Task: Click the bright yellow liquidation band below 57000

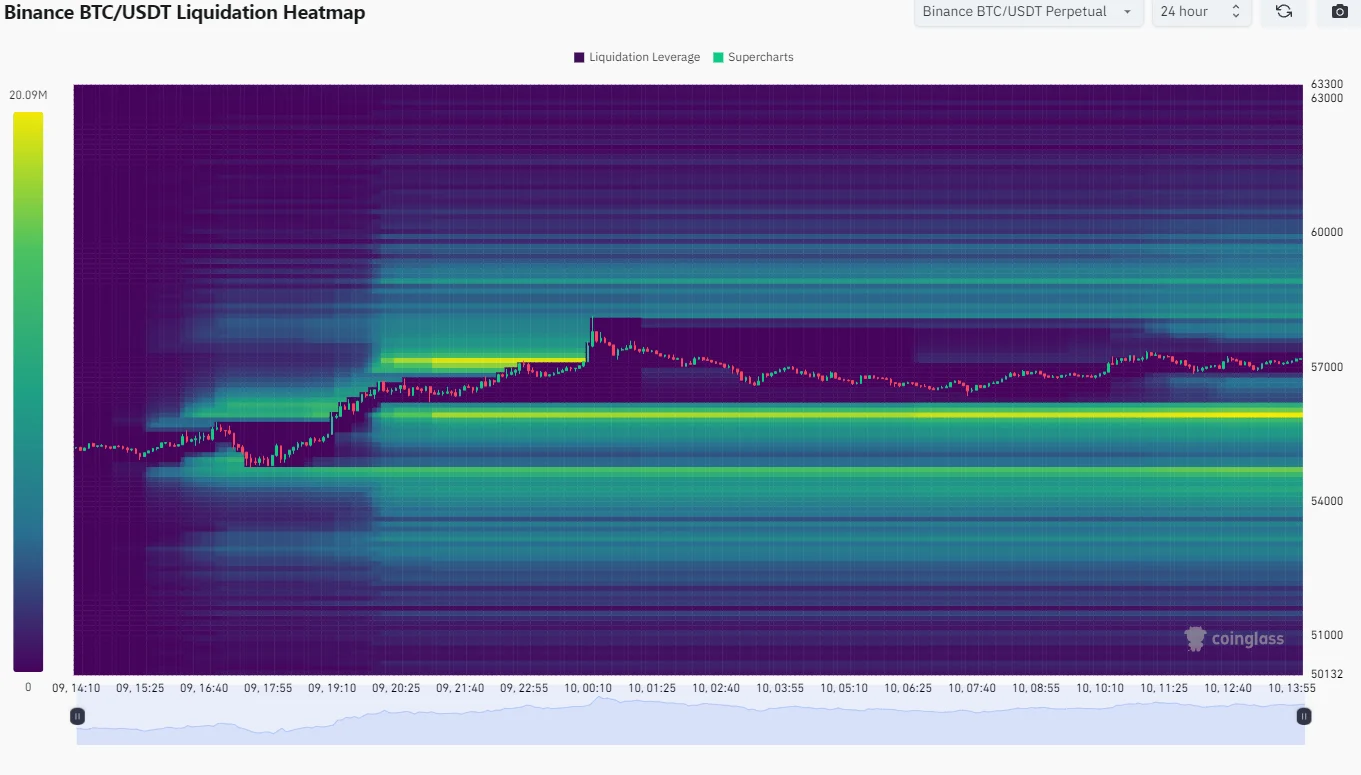Action: click(860, 414)
